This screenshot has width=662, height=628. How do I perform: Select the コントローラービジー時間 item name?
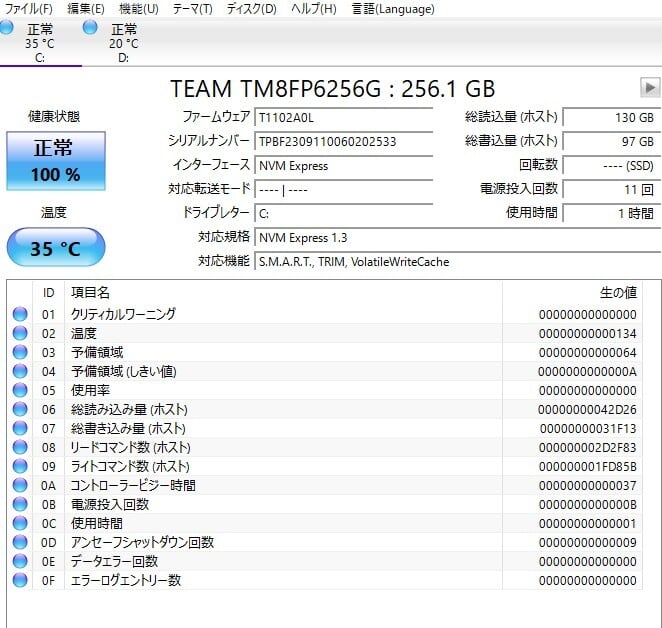pos(133,485)
